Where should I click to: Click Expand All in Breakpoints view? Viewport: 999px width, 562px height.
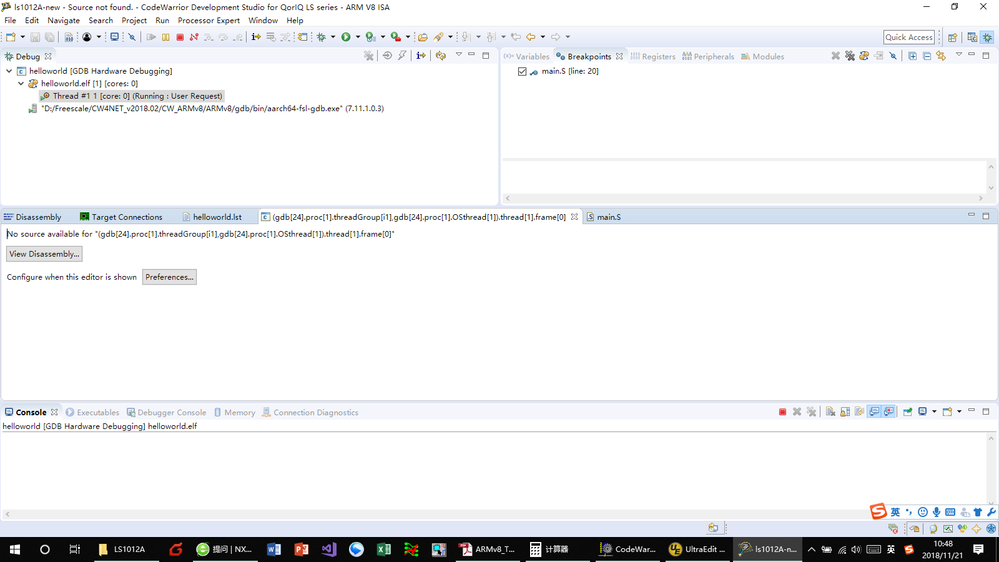click(x=912, y=56)
